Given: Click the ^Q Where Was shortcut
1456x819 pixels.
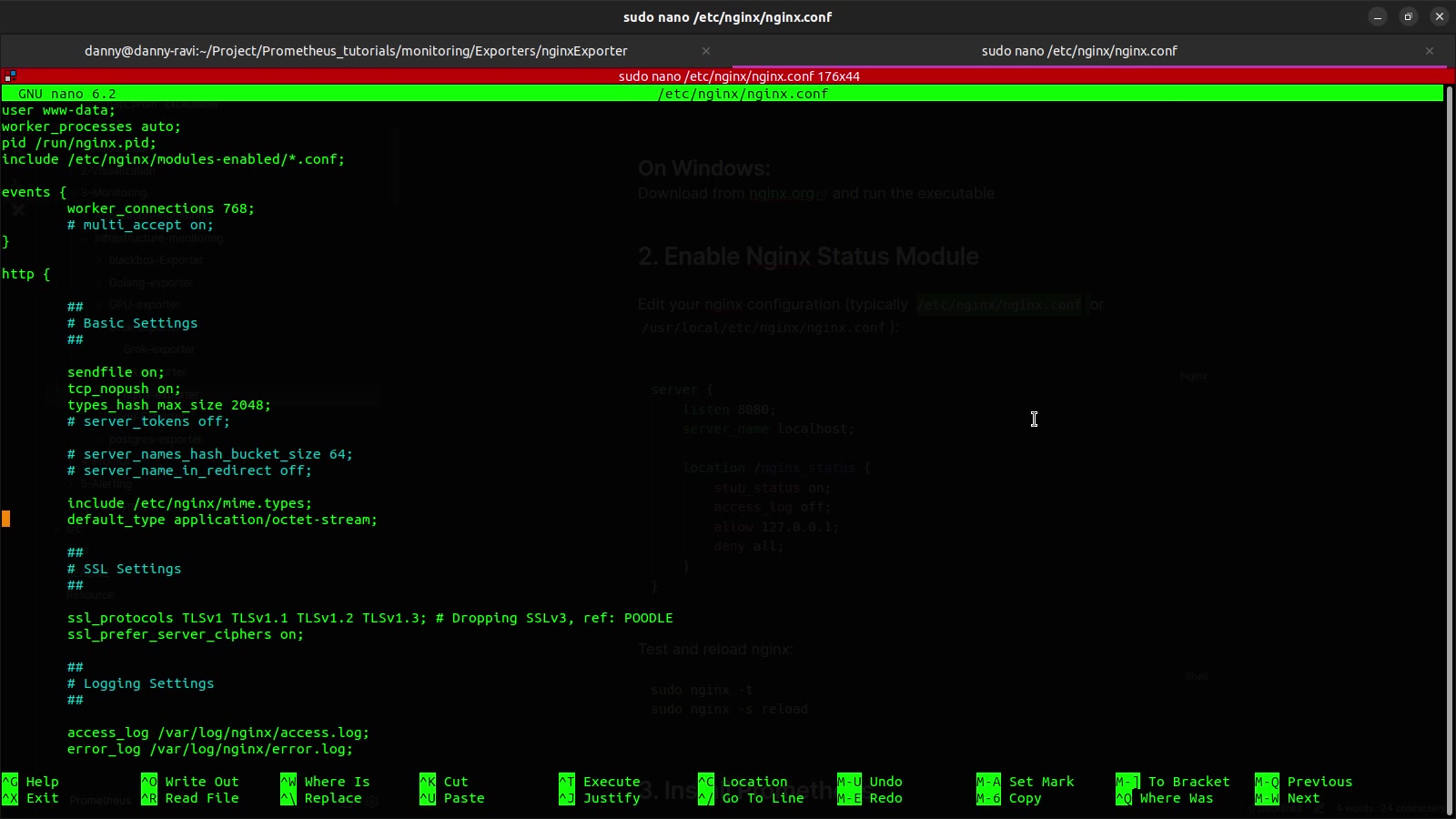Looking at the screenshot, I should (x=1165, y=798).
